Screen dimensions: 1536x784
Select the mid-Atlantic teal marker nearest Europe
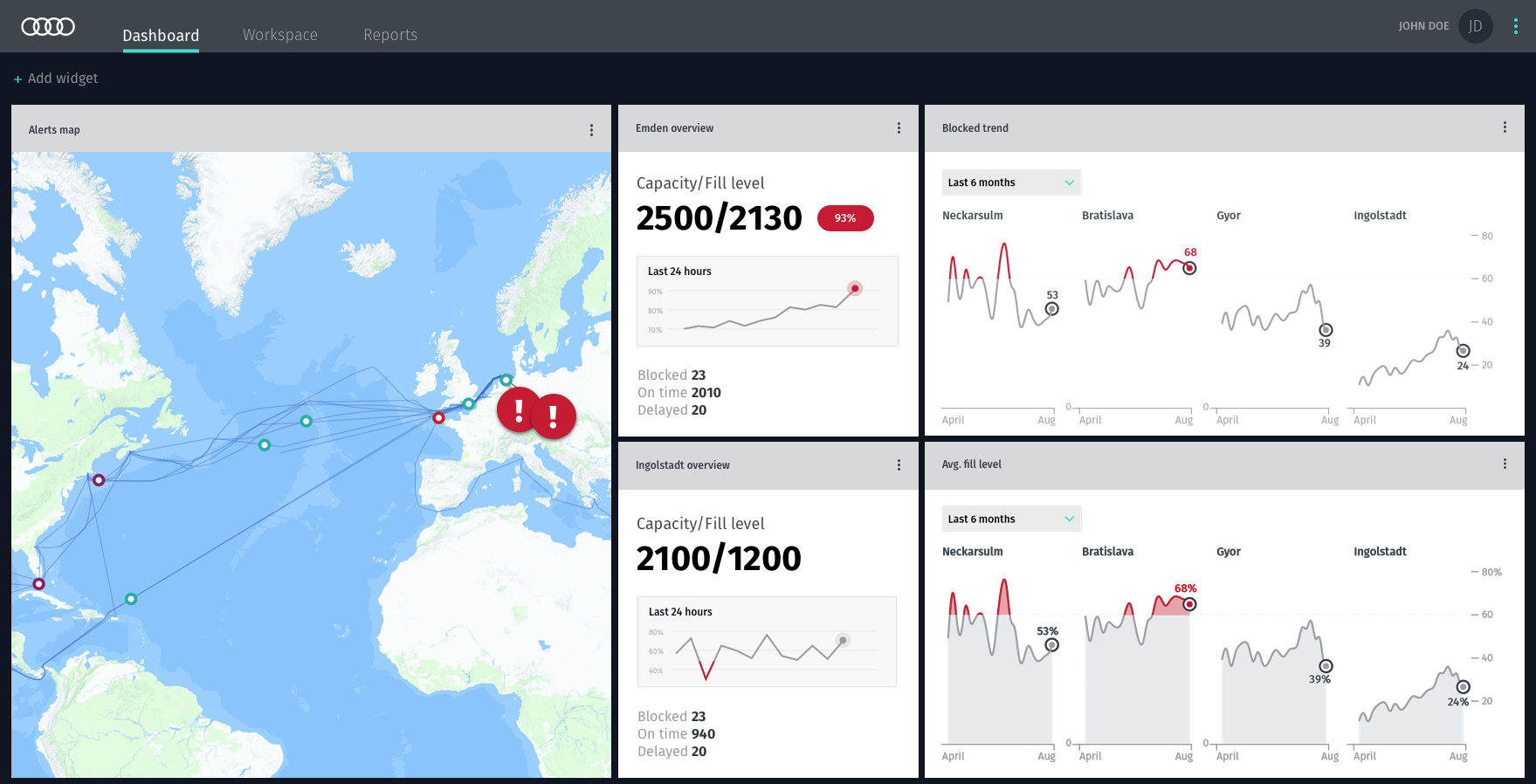click(306, 421)
